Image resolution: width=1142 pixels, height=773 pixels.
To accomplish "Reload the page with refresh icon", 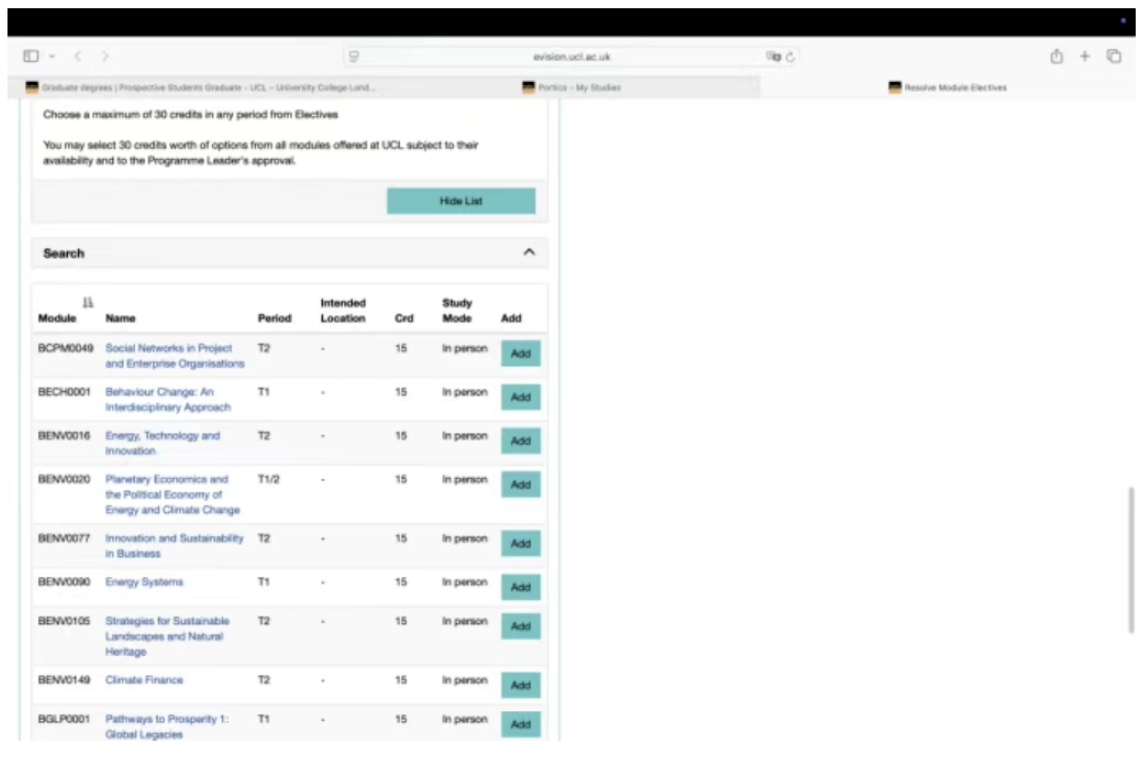I will click(790, 57).
